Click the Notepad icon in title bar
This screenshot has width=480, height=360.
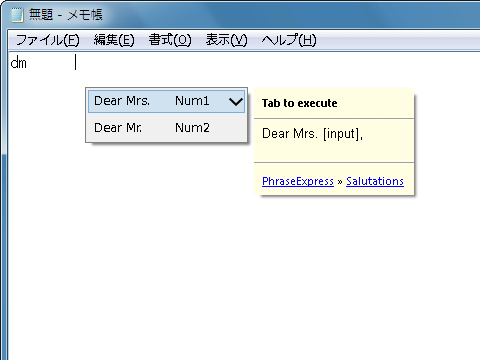click(x=17, y=15)
